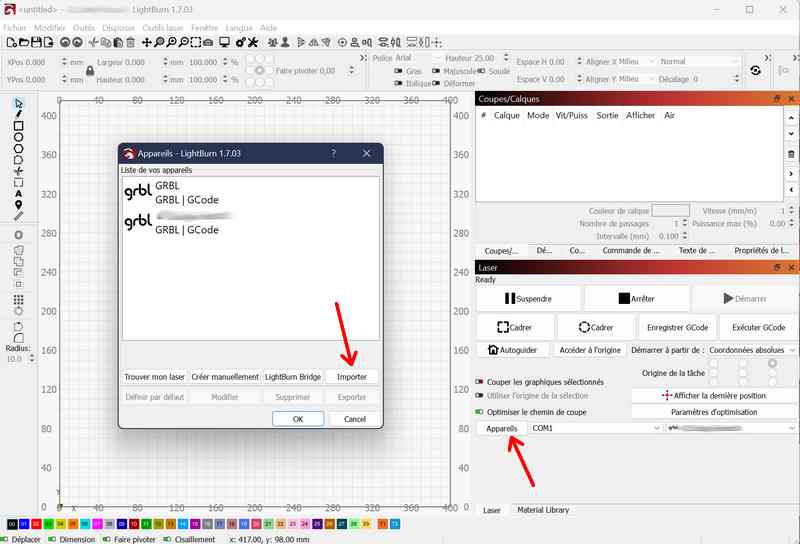This screenshot has height=544, width=800.
Task: Click the LightBurn Bridge button
Action: tap(293, 377)
